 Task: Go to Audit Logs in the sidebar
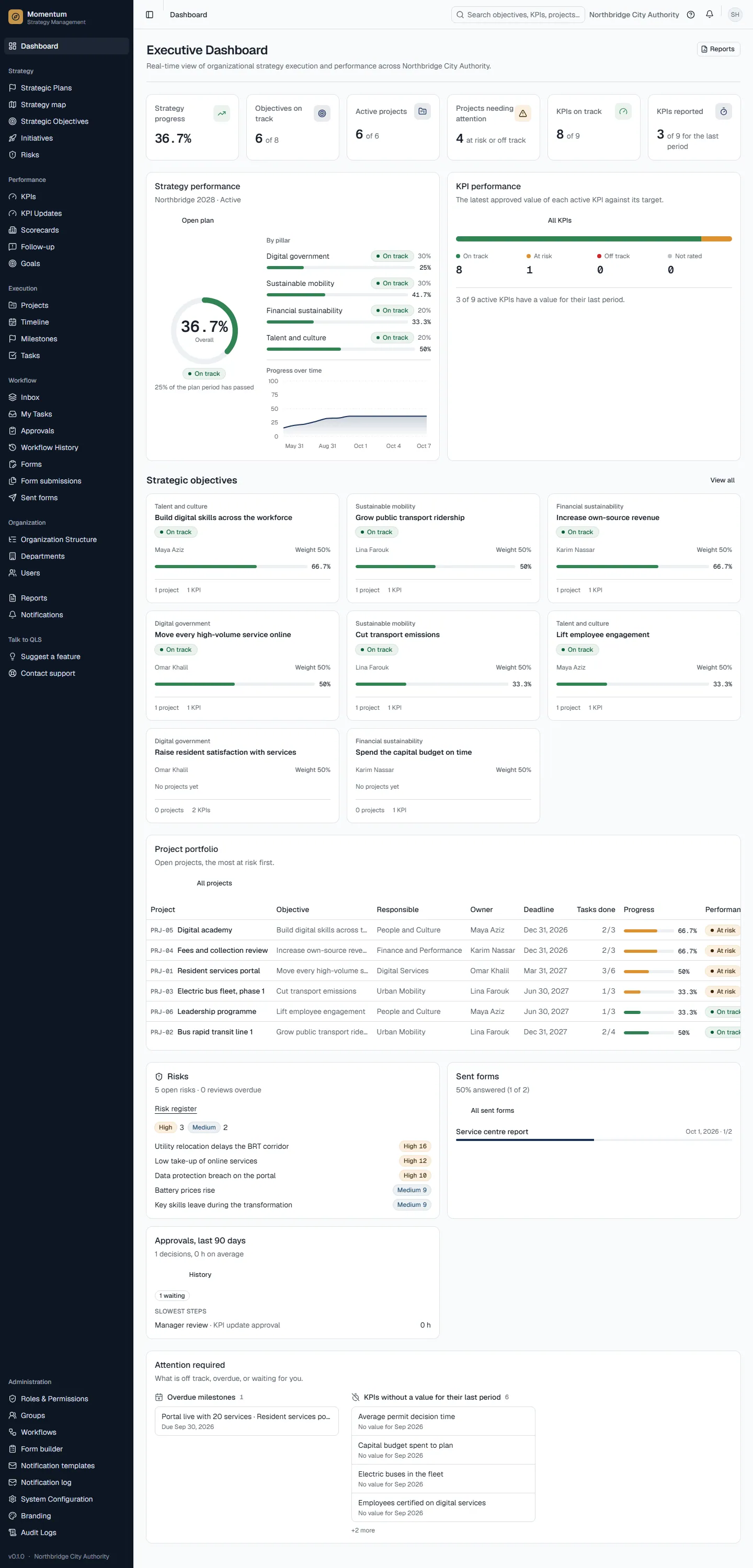pyautogui.click(x=66, y=1532)
